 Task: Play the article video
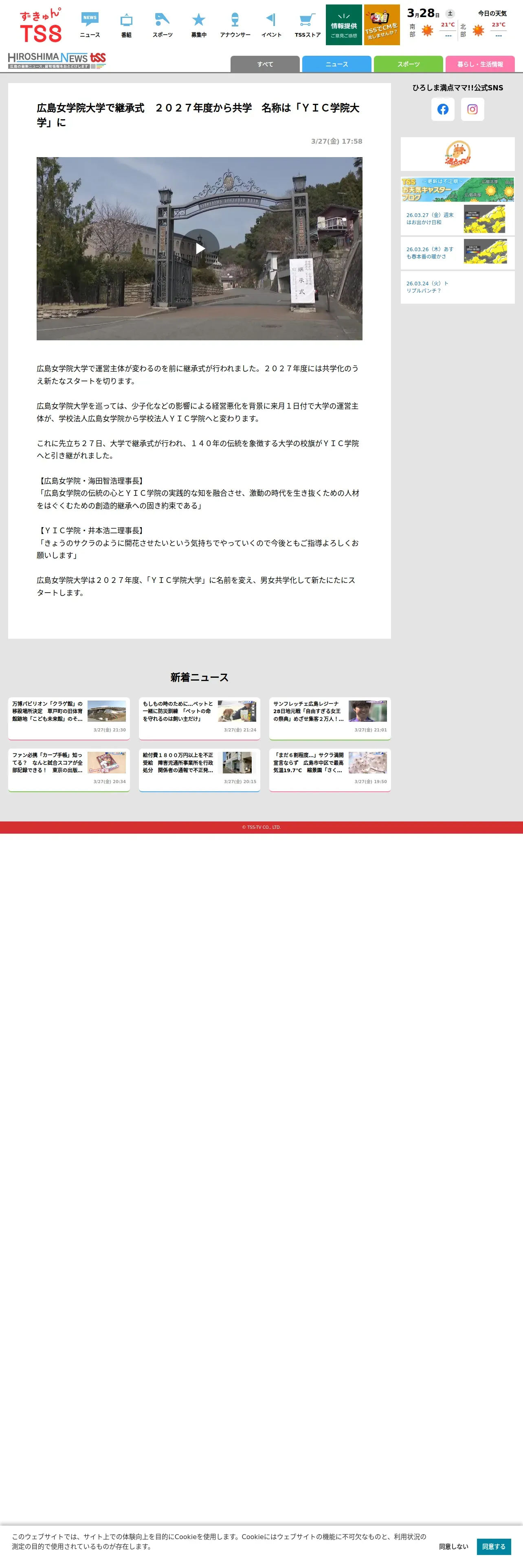[200, 248]
